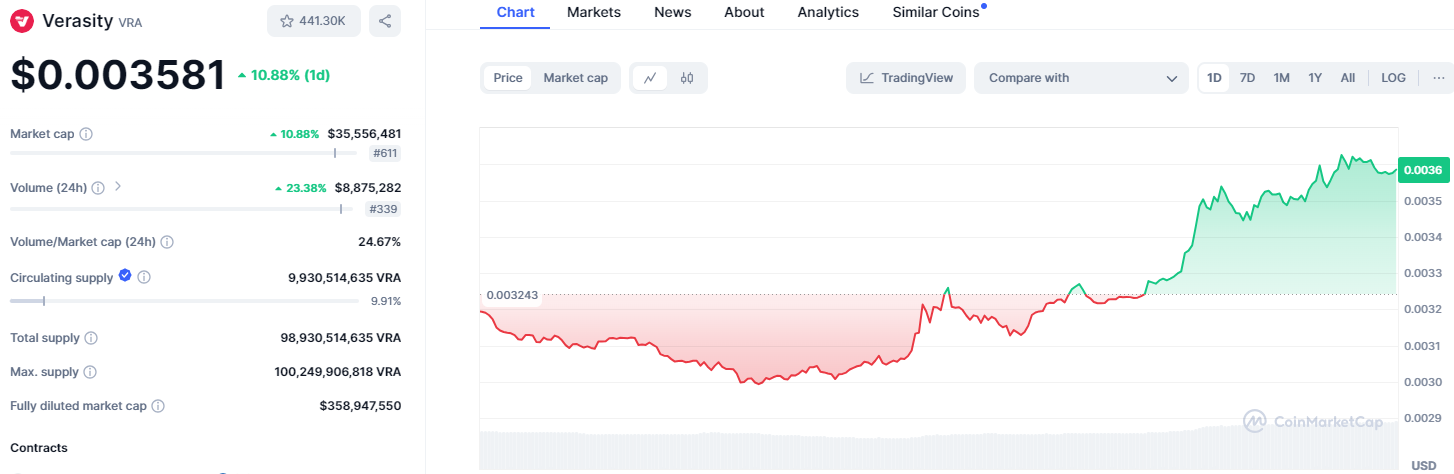
Task: Set chart range to 1Y
Action: [1315, 78]
